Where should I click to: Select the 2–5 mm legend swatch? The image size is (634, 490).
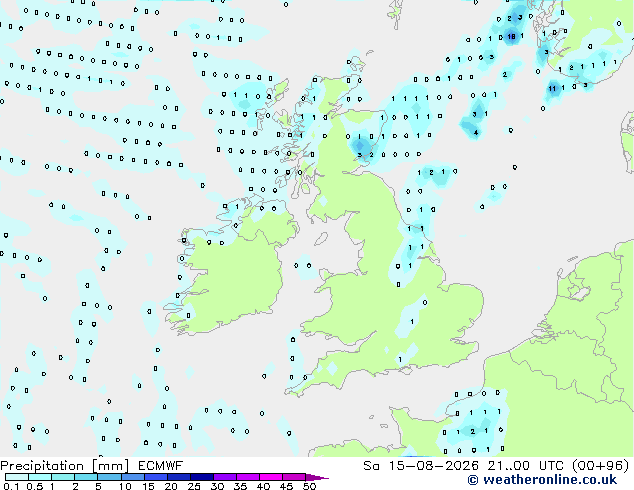pyautogui.click(x=86, y=477)
